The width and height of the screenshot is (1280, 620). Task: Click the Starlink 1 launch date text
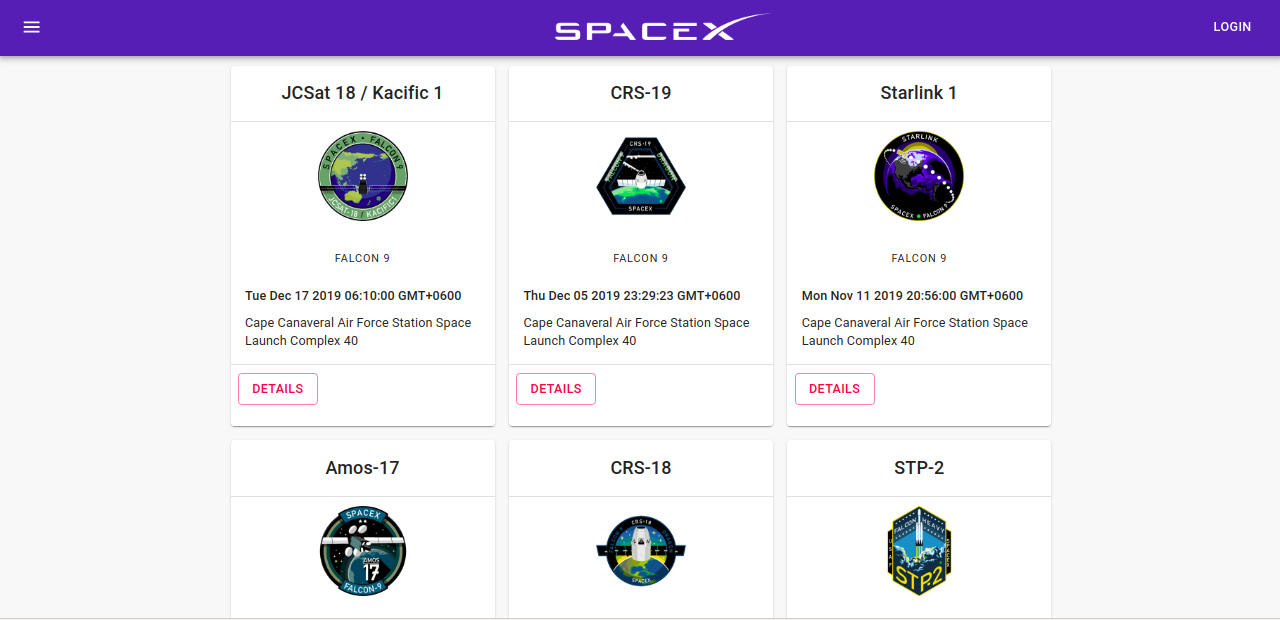pos(912,296)
